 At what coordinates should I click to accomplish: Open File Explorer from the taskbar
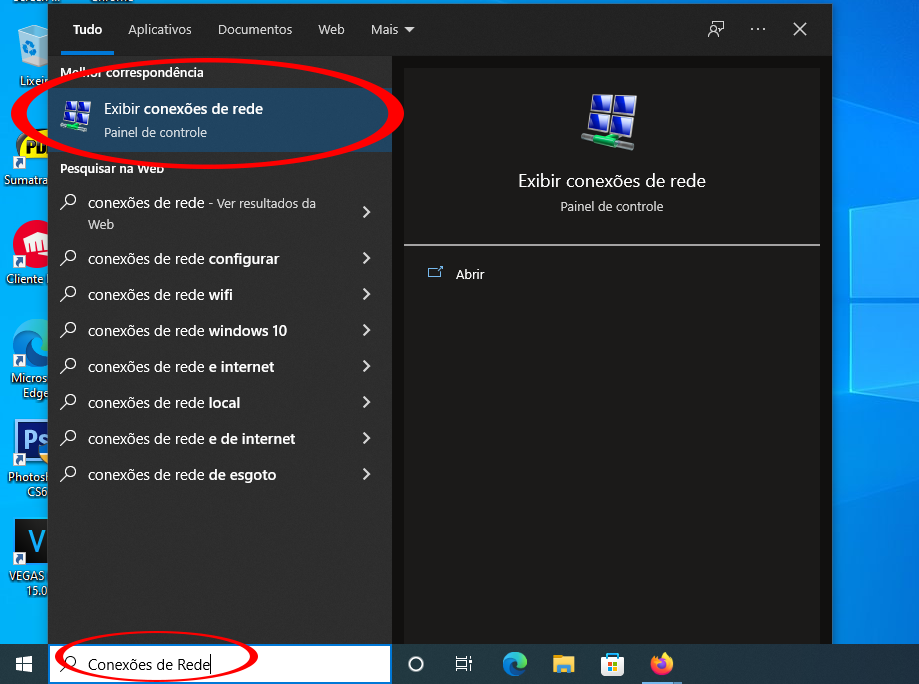coord(562,663)
